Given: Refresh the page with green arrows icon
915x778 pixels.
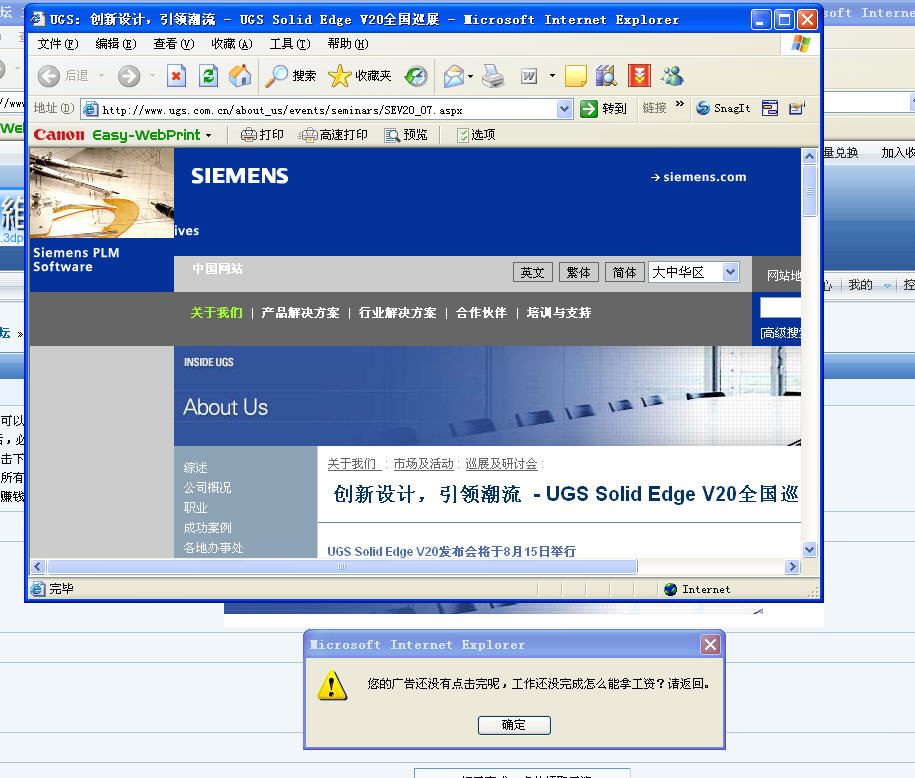Looking at the screenshot, I should (x=208, y=76).
